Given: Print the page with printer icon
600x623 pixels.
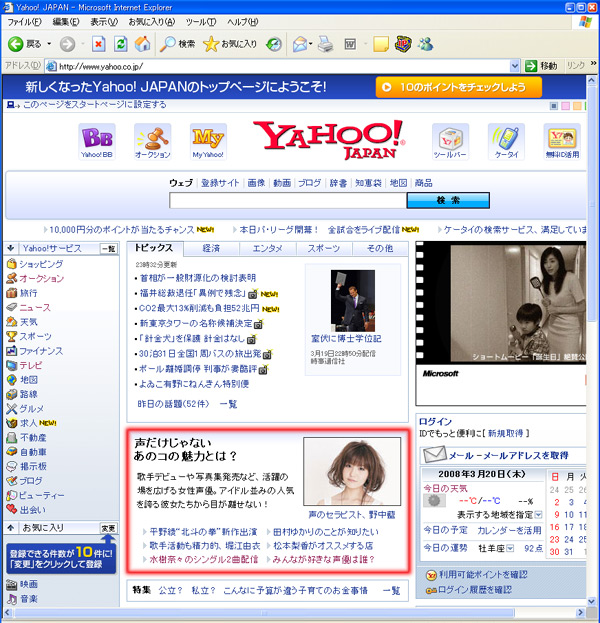Looking at the screenshot, I should [326, 44].
